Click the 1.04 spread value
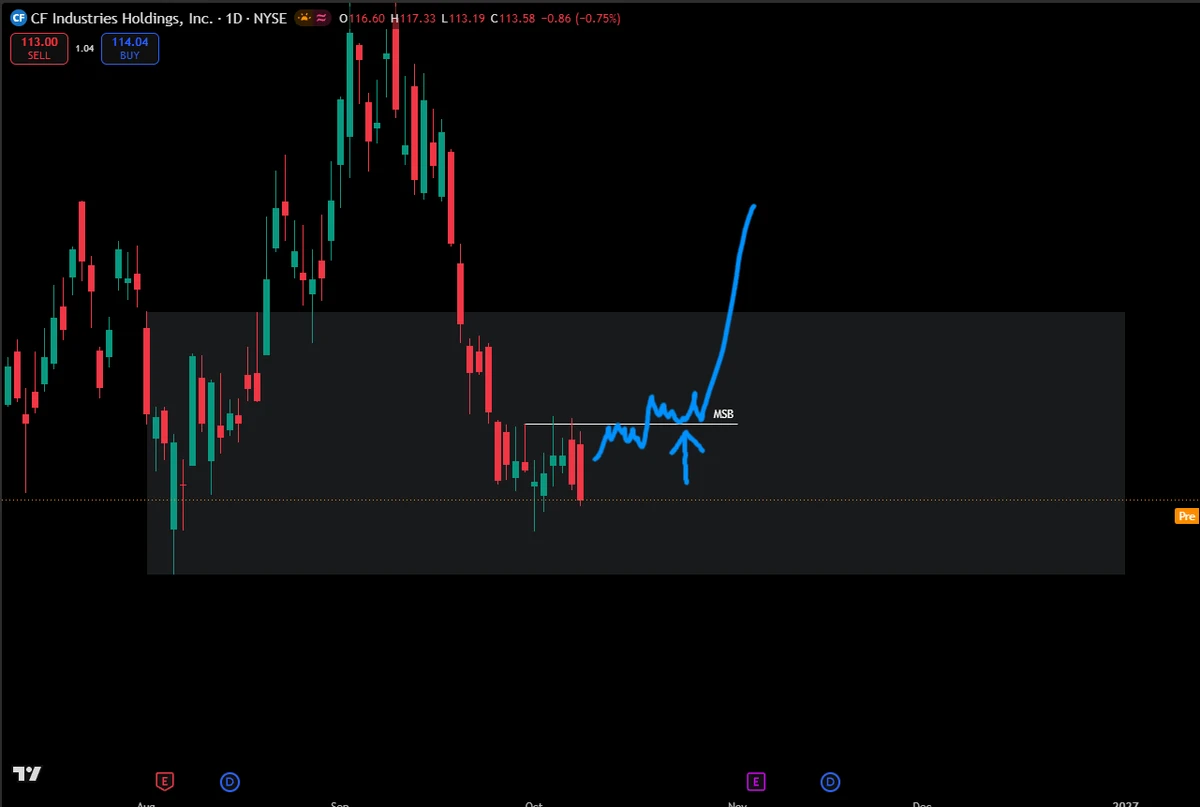The width and height of the screenshot is (1200, 807). pos(84,48)
